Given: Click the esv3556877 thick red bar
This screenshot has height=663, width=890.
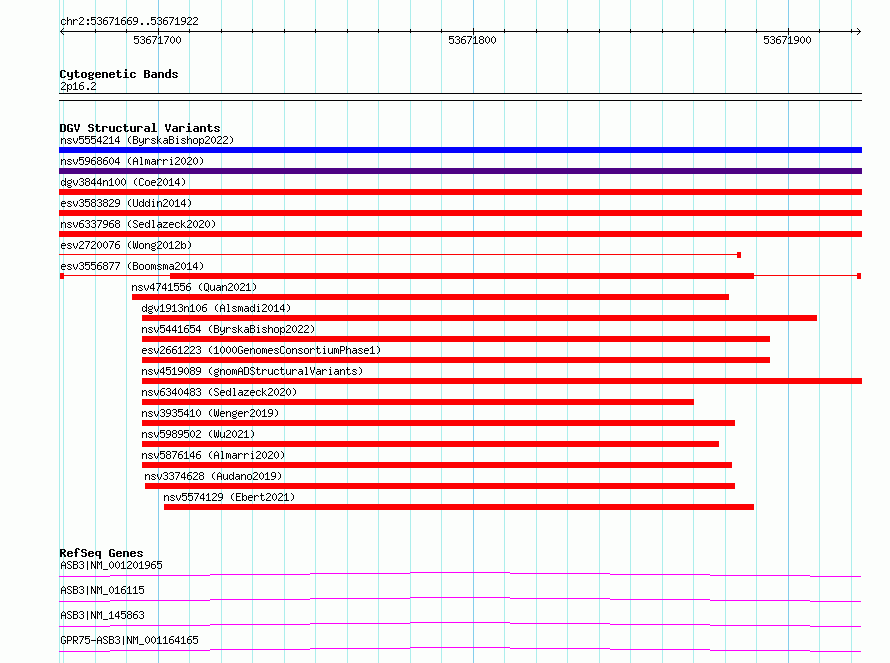Looking at the screenshot, I should [x=462, y=276].
